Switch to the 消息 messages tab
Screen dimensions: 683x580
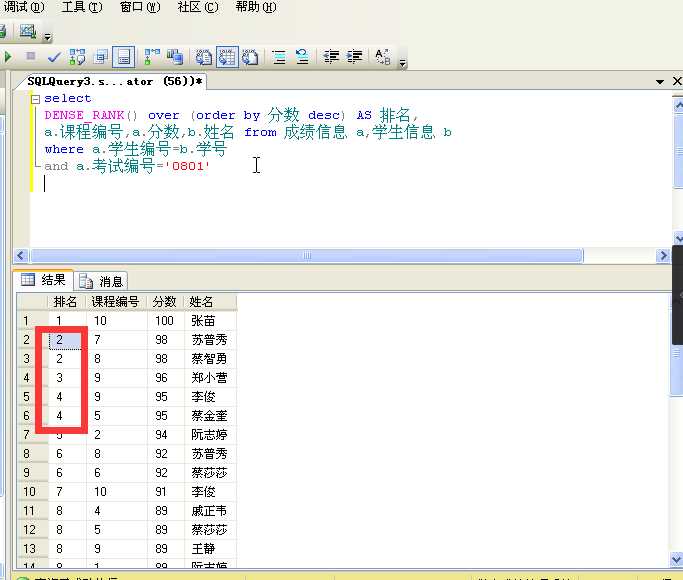(x=101, y=281)
